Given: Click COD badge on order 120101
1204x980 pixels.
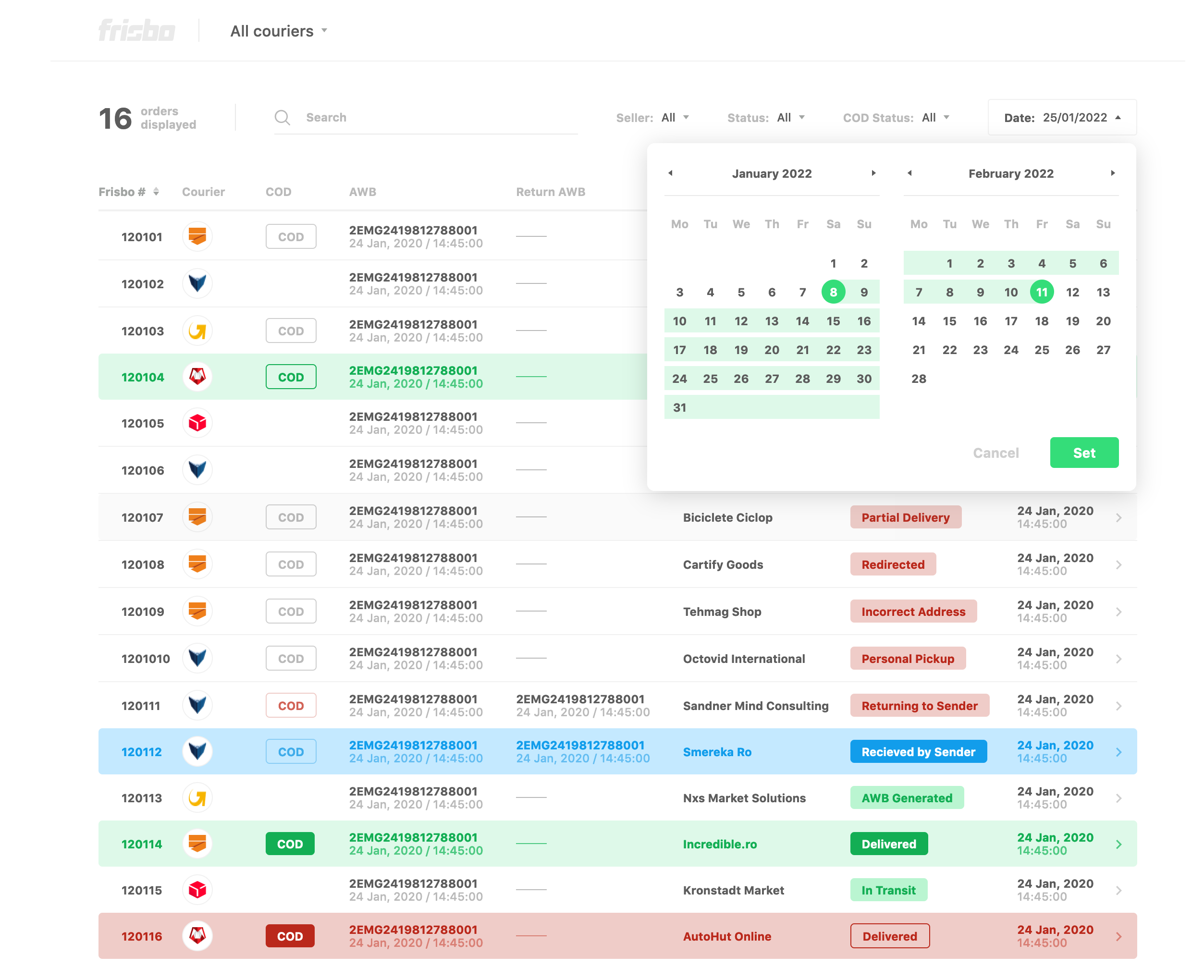Looking at the screenshot, I should coord(291,236).
